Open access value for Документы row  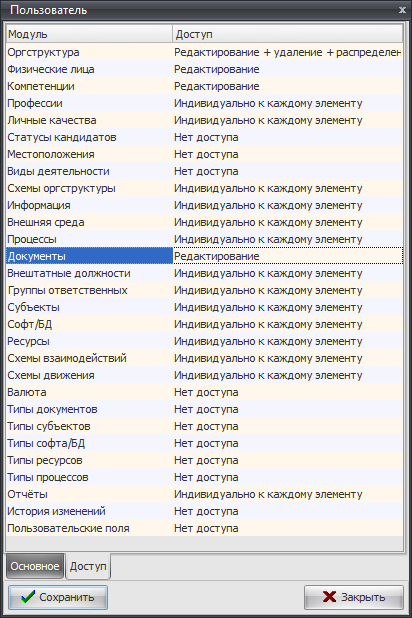tap(288, 256)
